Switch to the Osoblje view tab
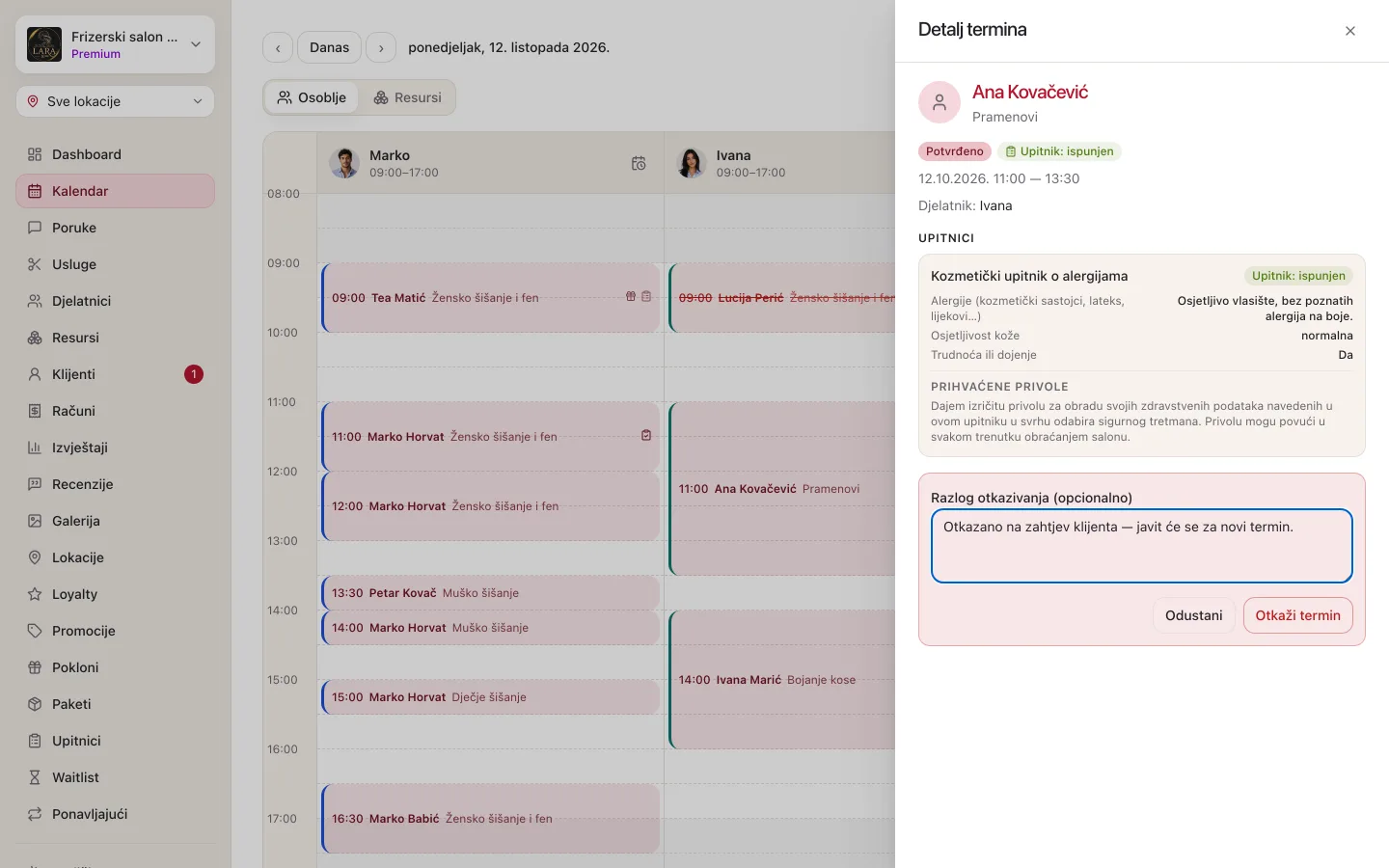The height and width of the screenshot is (868, 1389). point(312,97)
